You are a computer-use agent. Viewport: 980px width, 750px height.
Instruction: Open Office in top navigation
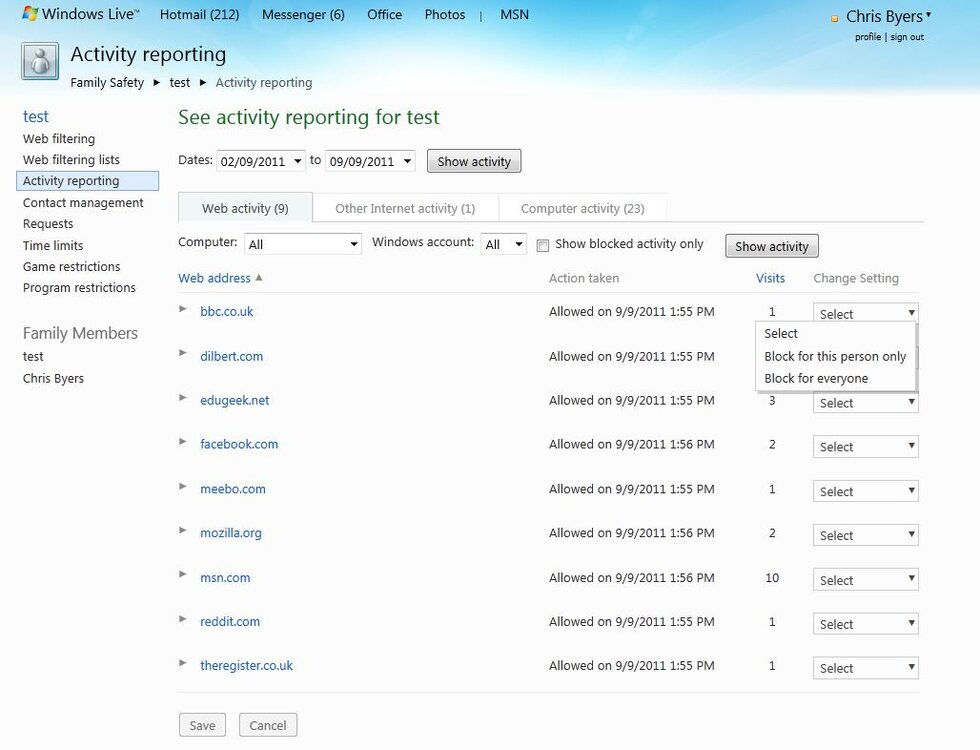tap(384, 14)
